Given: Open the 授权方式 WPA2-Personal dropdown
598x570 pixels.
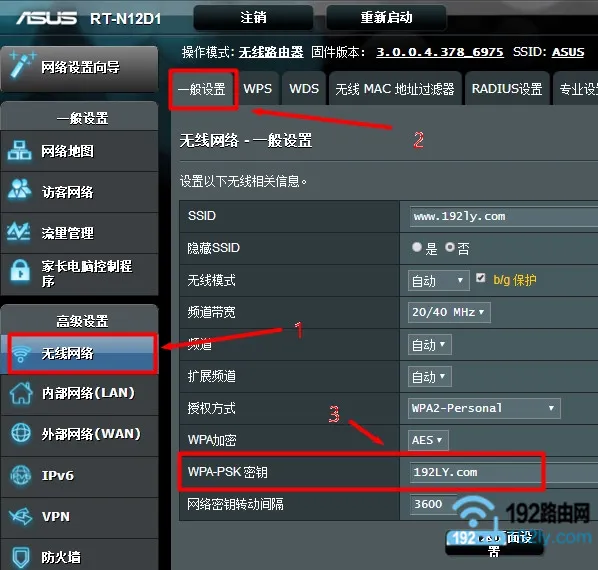Looking at the screenshot, I should (484, 408).
